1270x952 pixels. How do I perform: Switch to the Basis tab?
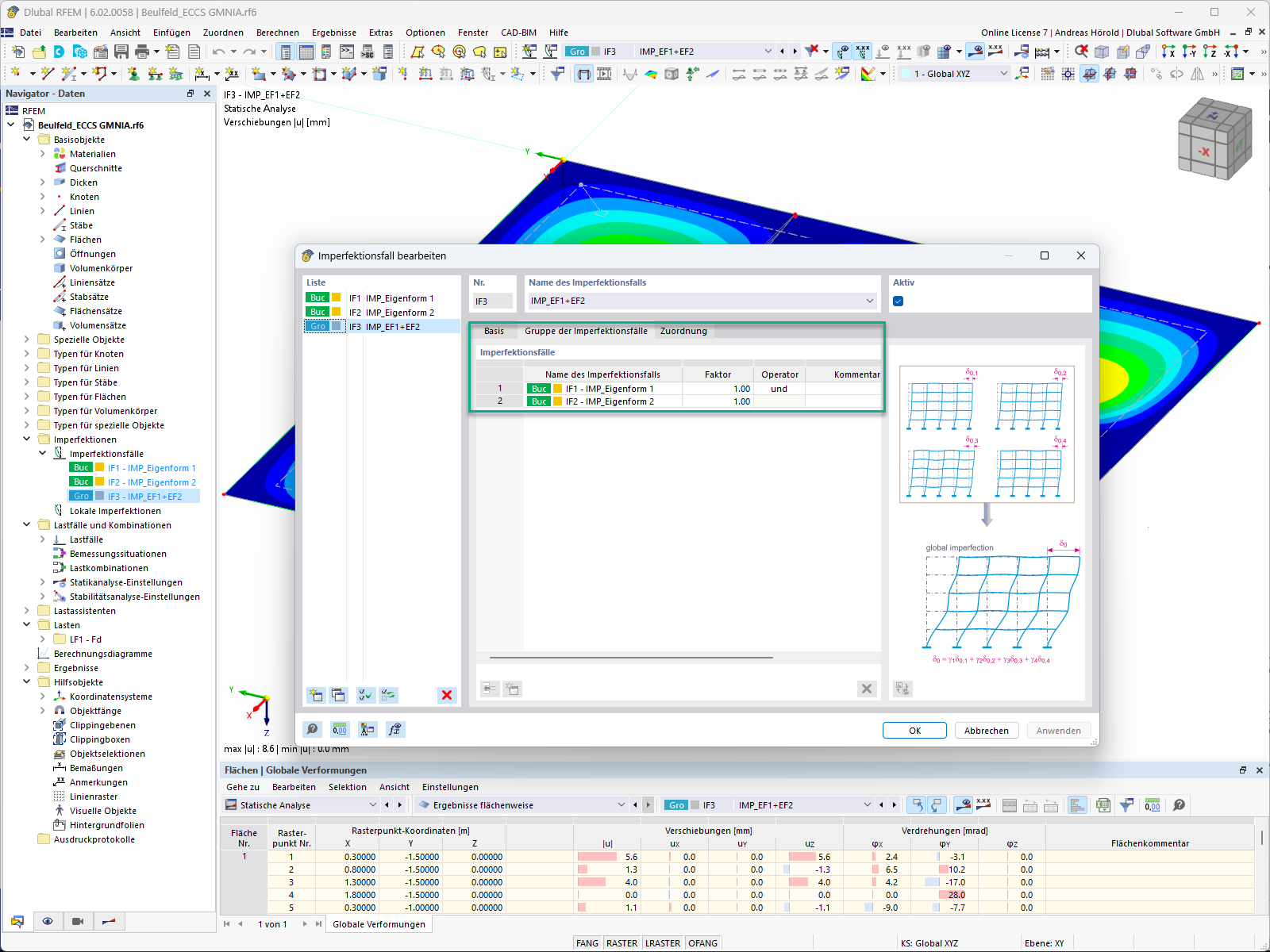point(494,331)
